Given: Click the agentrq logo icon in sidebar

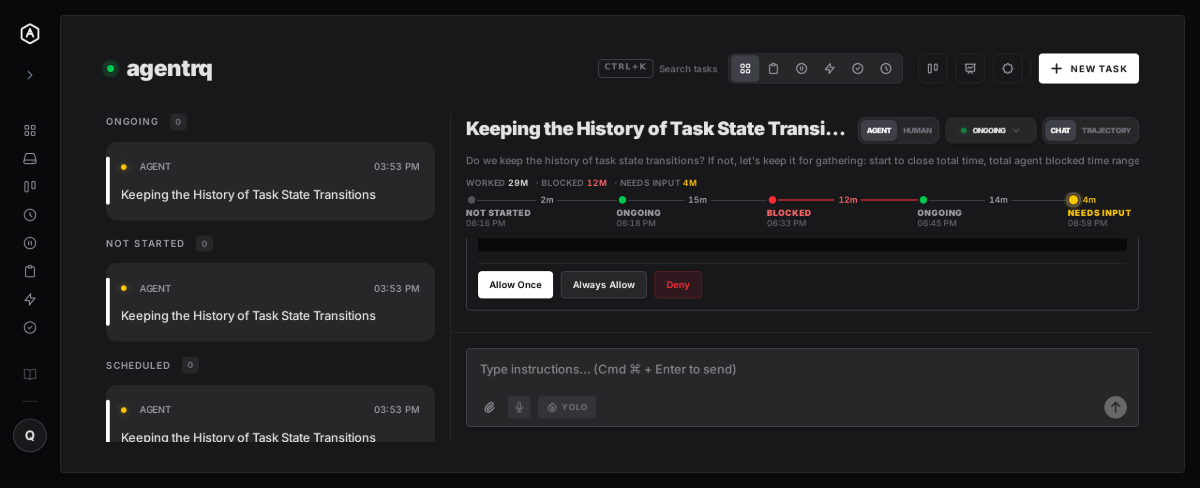Looking at the screenshot, I should pos(30,33).
